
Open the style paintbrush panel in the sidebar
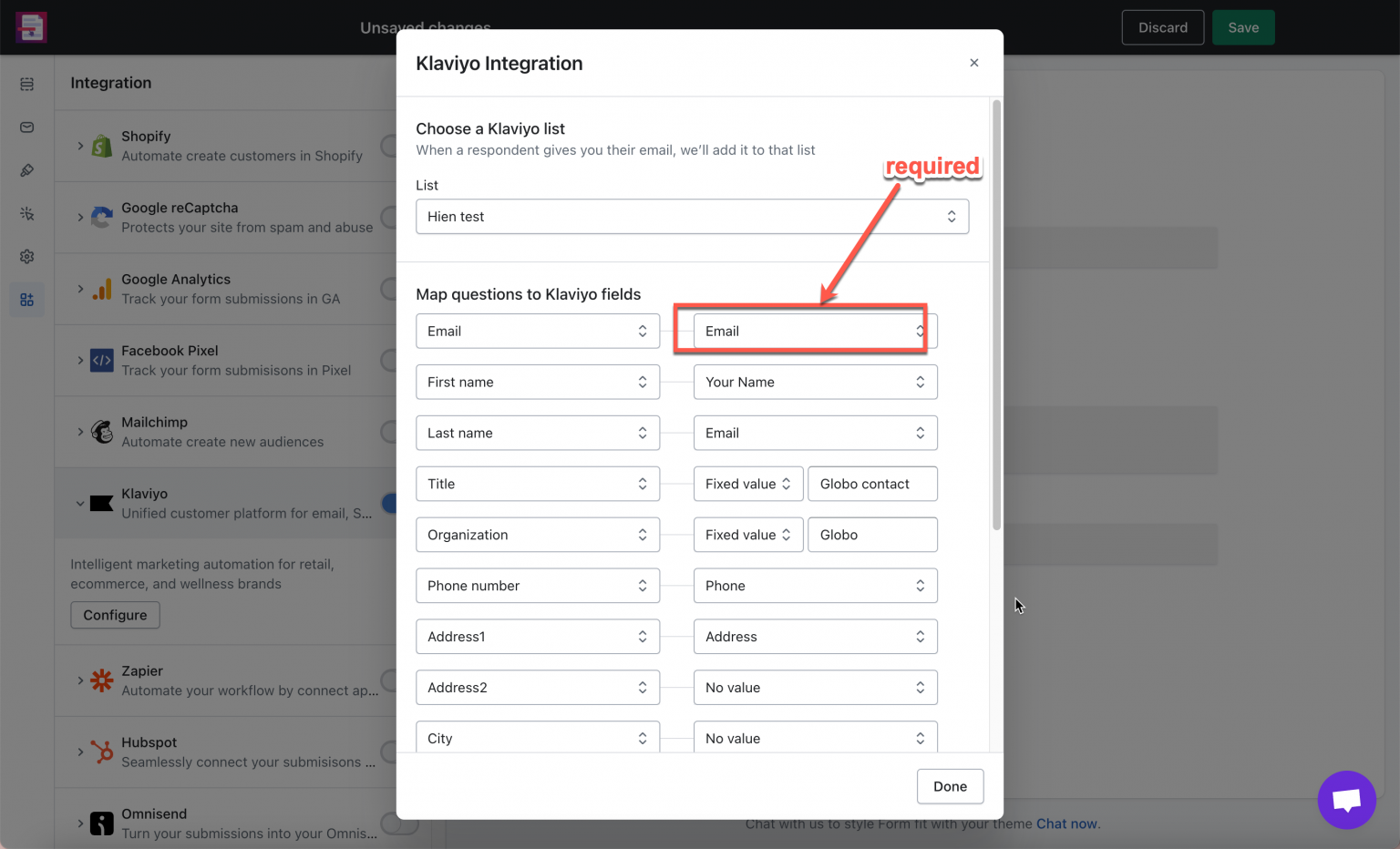[26, 170]
